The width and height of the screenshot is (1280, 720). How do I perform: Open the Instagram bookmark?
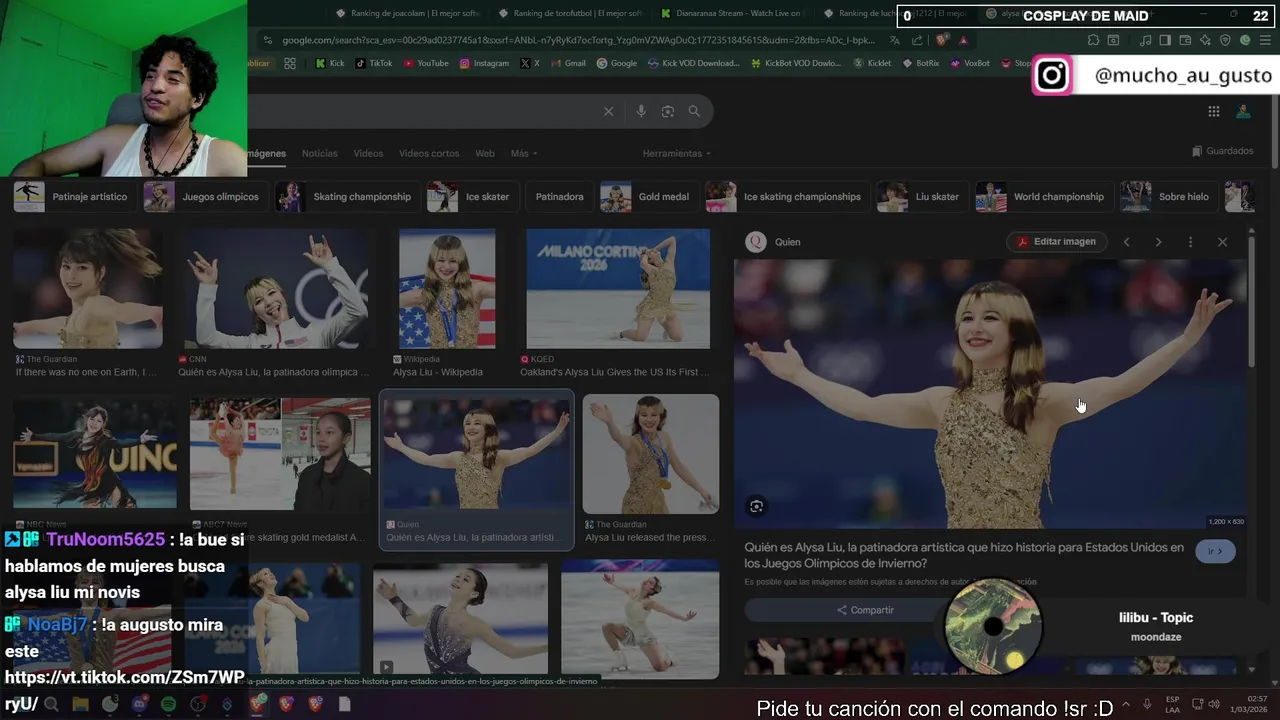[x=484, y=63]
